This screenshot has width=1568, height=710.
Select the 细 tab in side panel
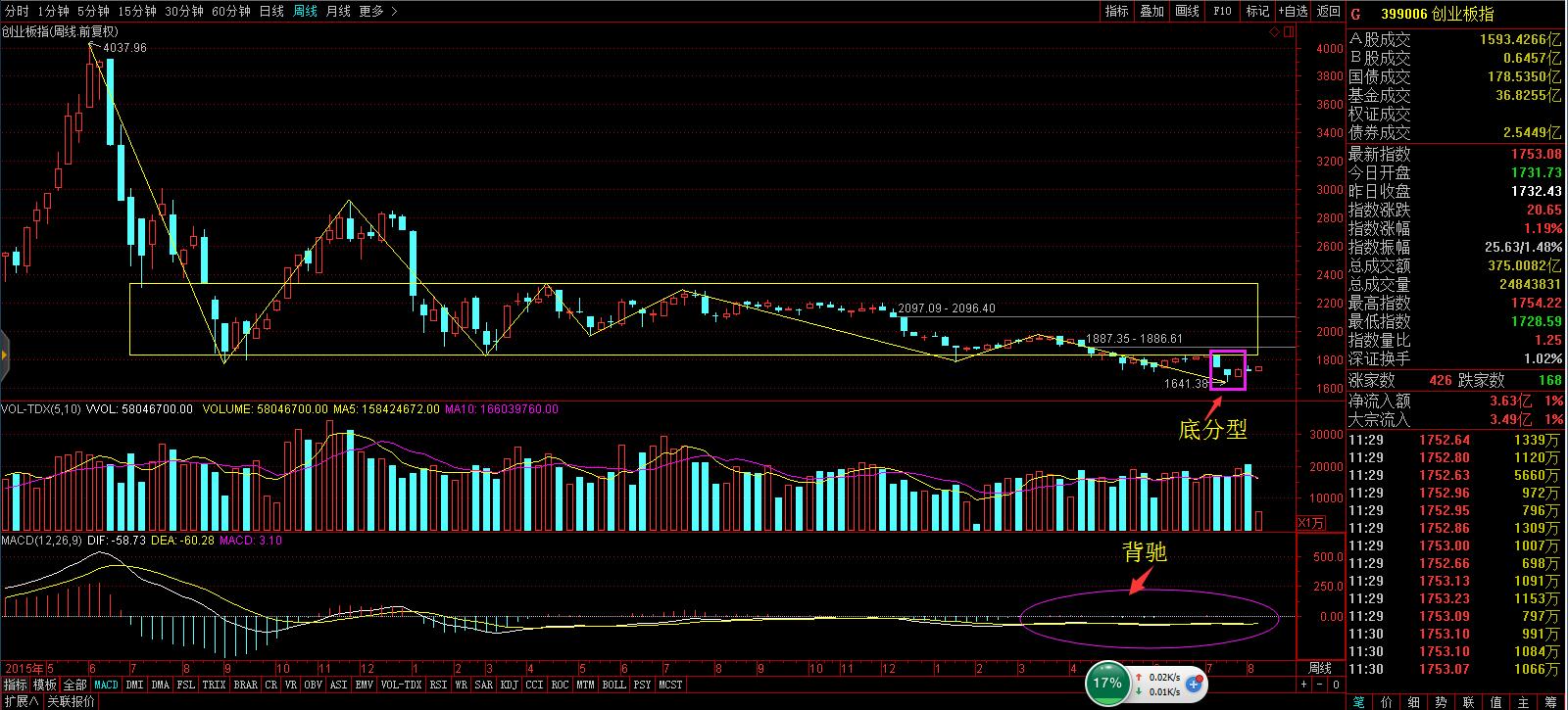click(x=1413, y=702)
